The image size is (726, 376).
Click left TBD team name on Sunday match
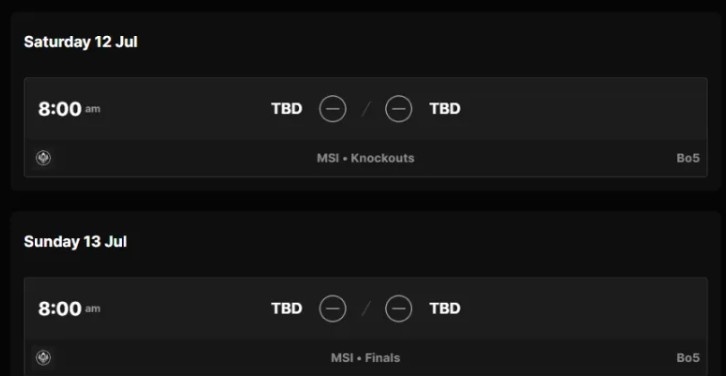click(x=287, y=308)
